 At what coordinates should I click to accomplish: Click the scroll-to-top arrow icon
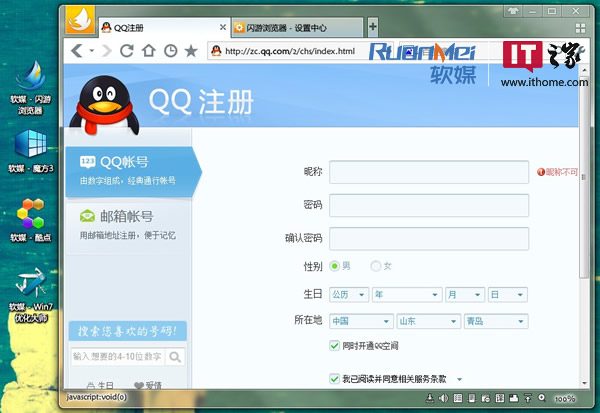(x=528, y=398)
